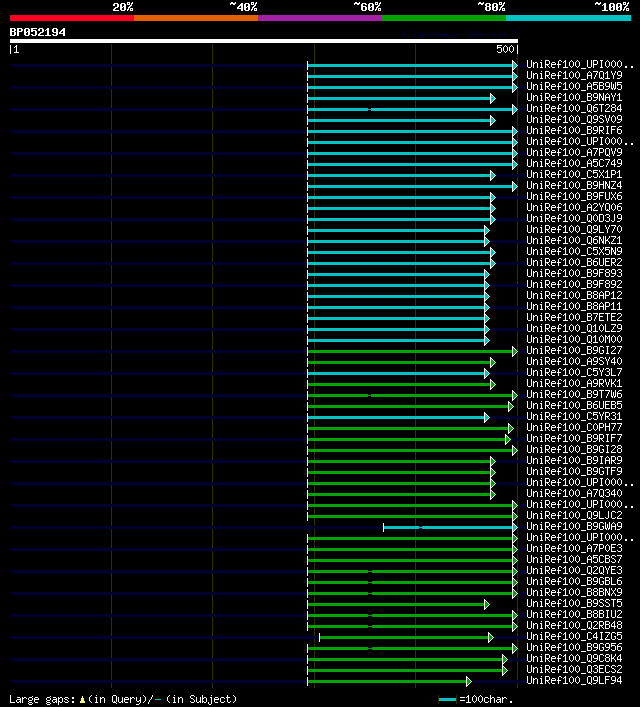
Task: Select the UniRef100_B9F893 label
Action: [x=574, y=273]
